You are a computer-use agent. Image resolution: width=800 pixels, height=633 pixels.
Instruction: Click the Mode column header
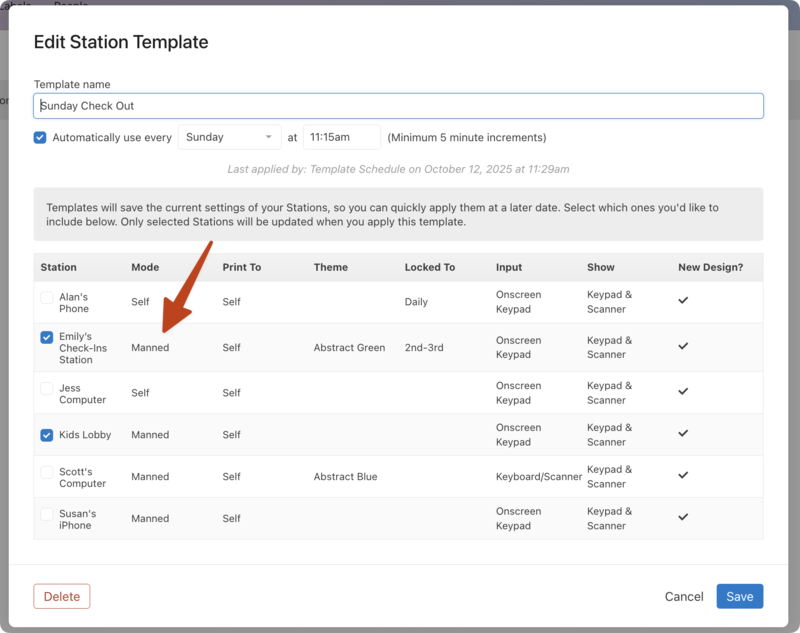pyautogui.click(x=145, y=267)
